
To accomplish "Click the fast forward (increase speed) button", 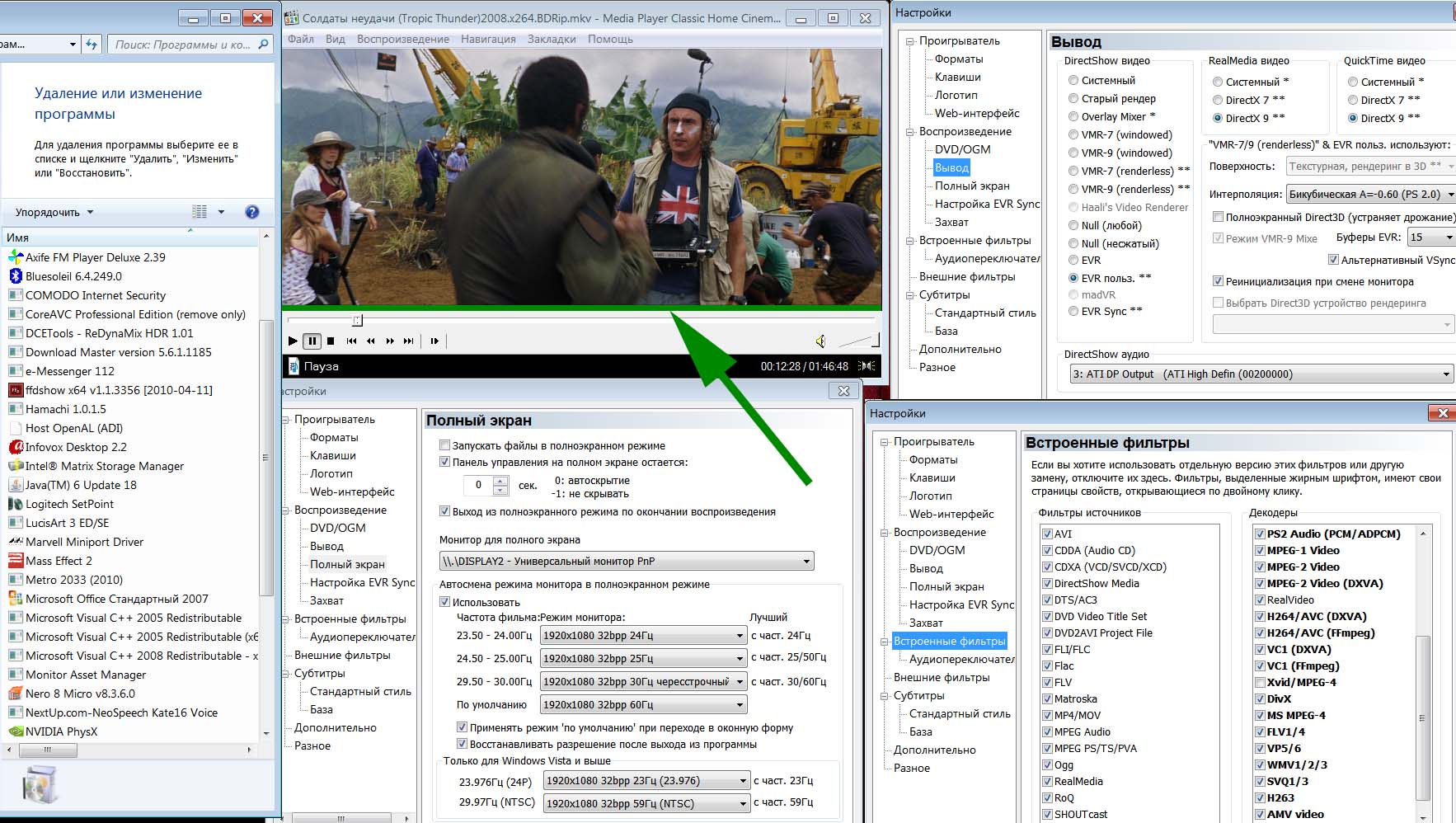I will 390,341.
